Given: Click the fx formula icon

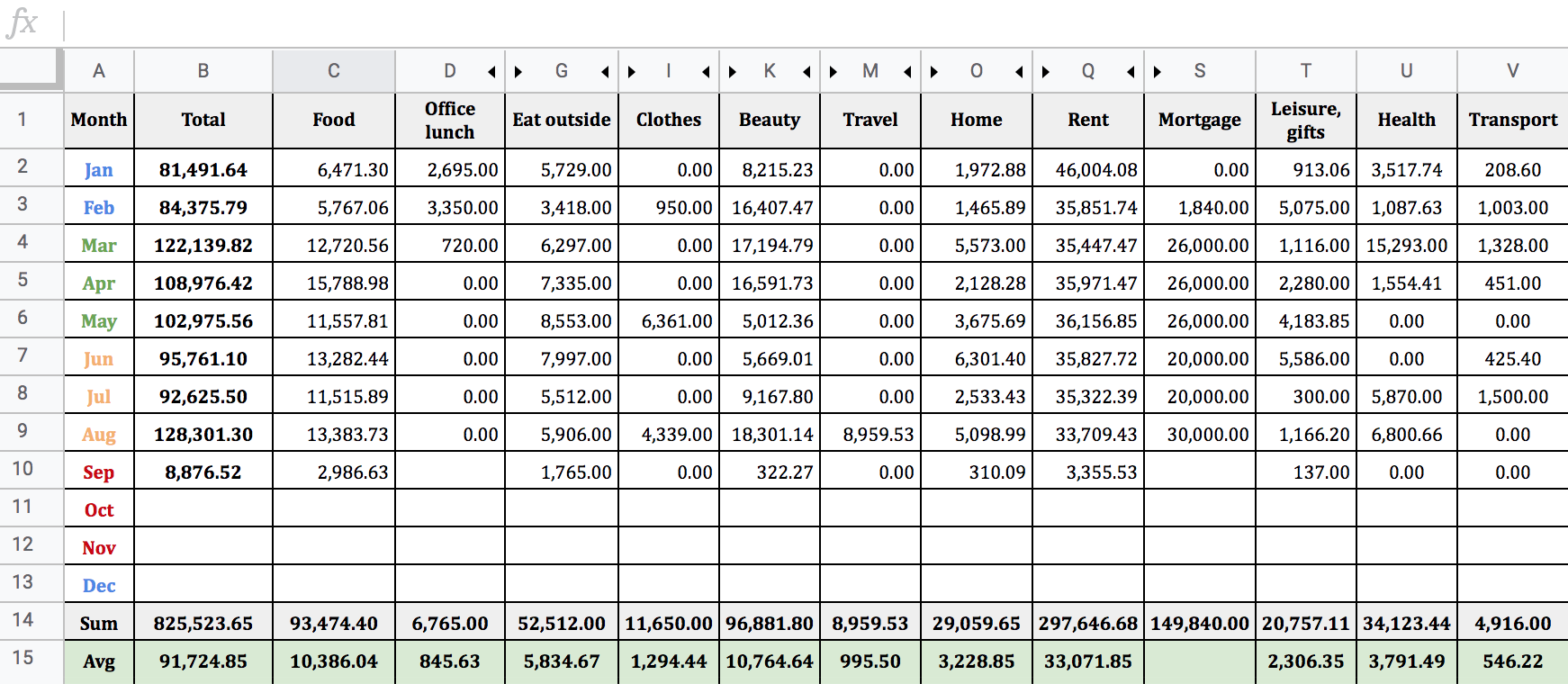Looking at the screenshot, I should 22,22.
